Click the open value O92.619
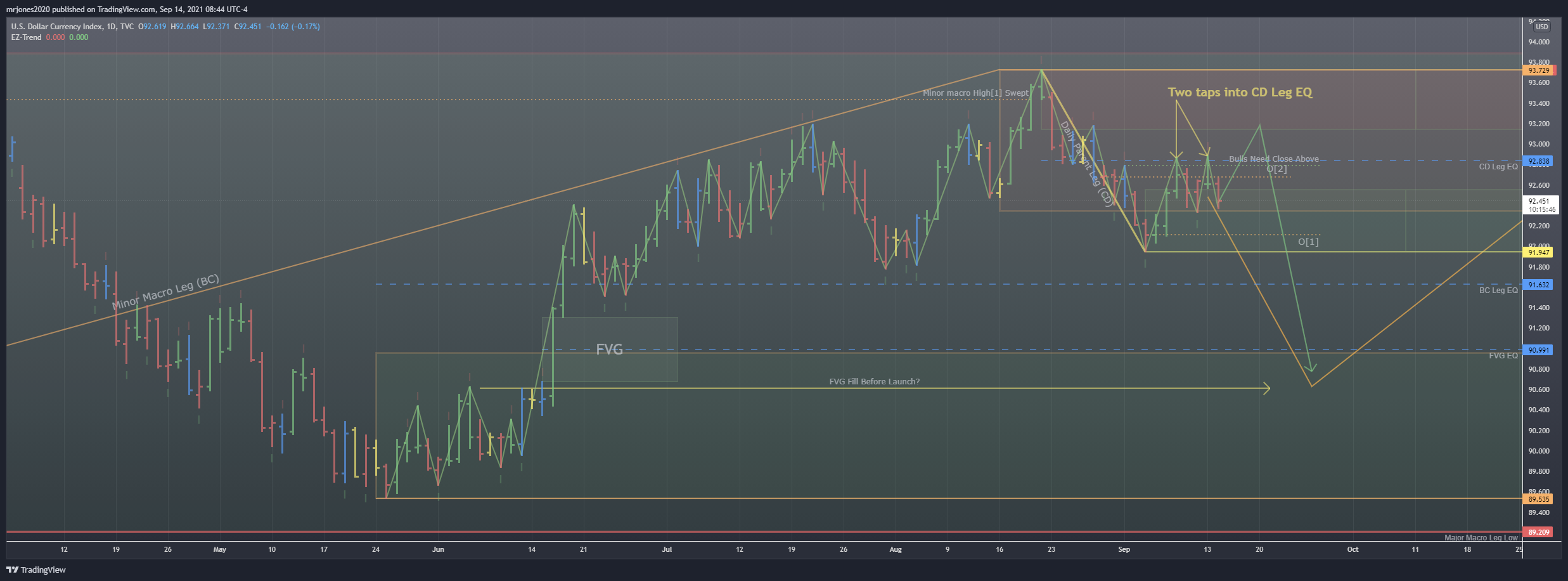 152,27
